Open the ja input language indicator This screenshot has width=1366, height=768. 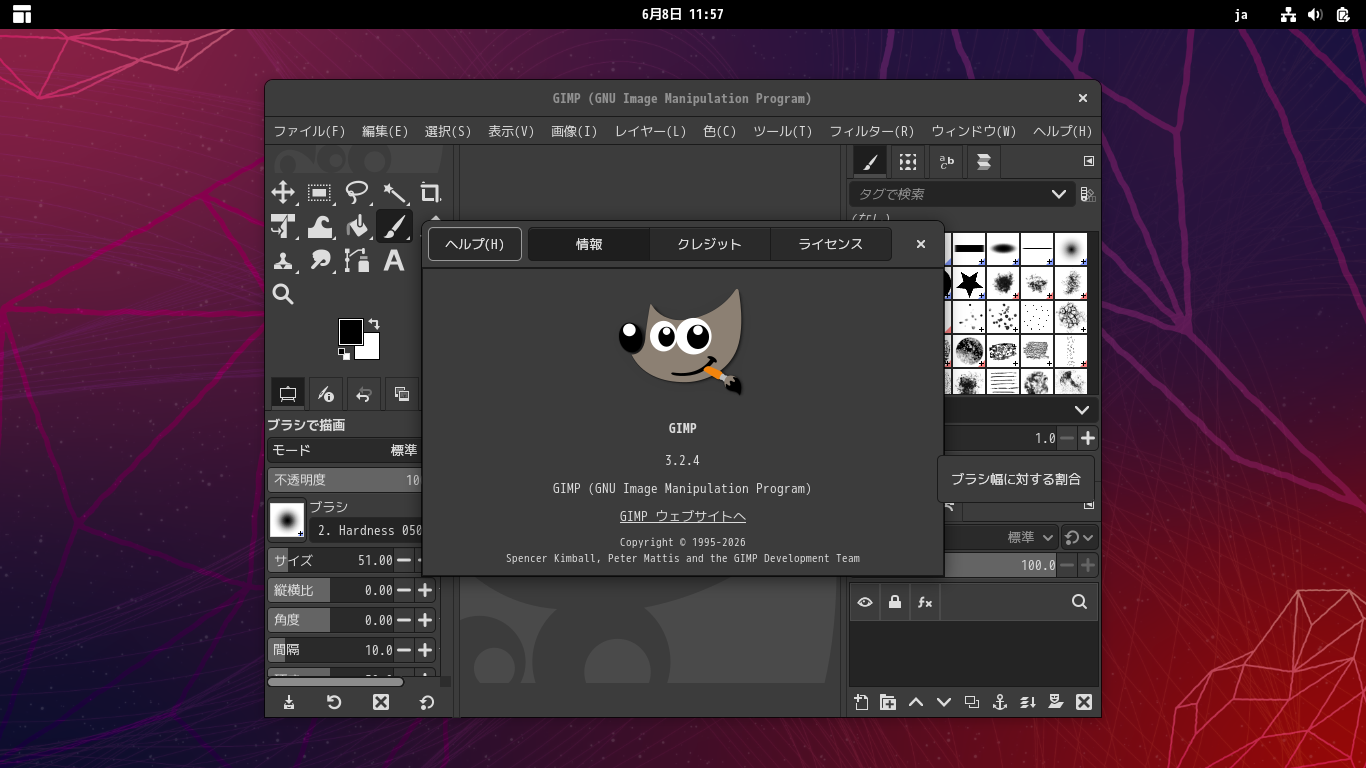pos(1241,14)
